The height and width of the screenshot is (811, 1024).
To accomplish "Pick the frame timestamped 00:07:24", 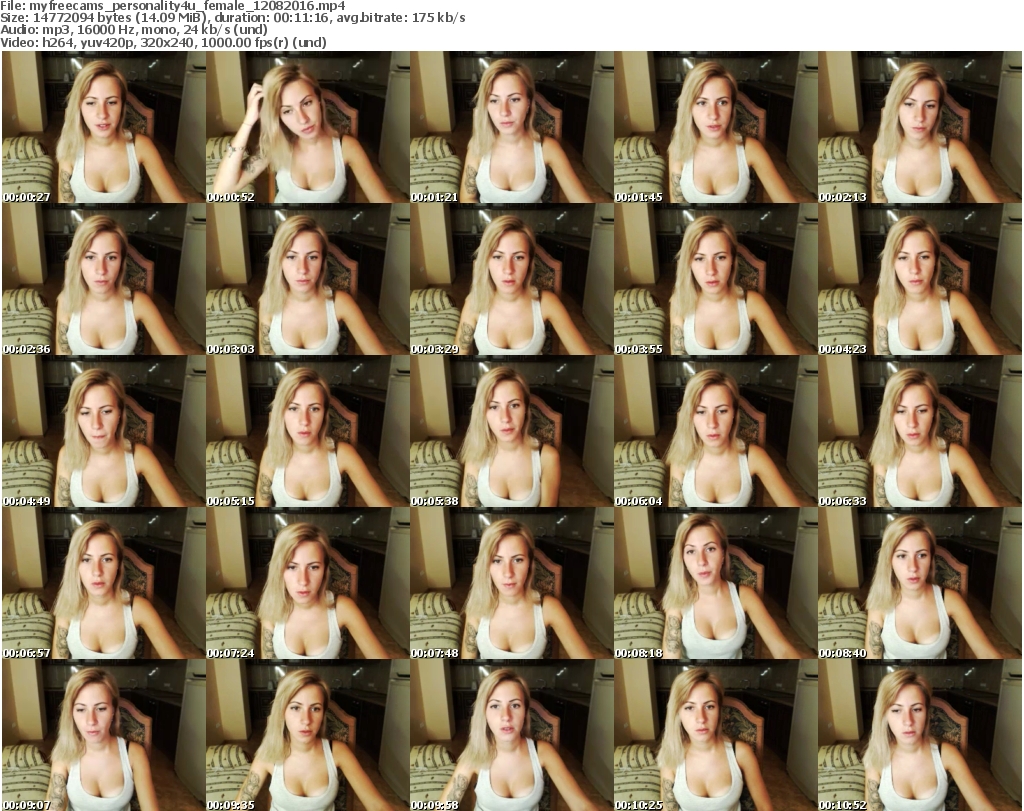I will point(308,584).
